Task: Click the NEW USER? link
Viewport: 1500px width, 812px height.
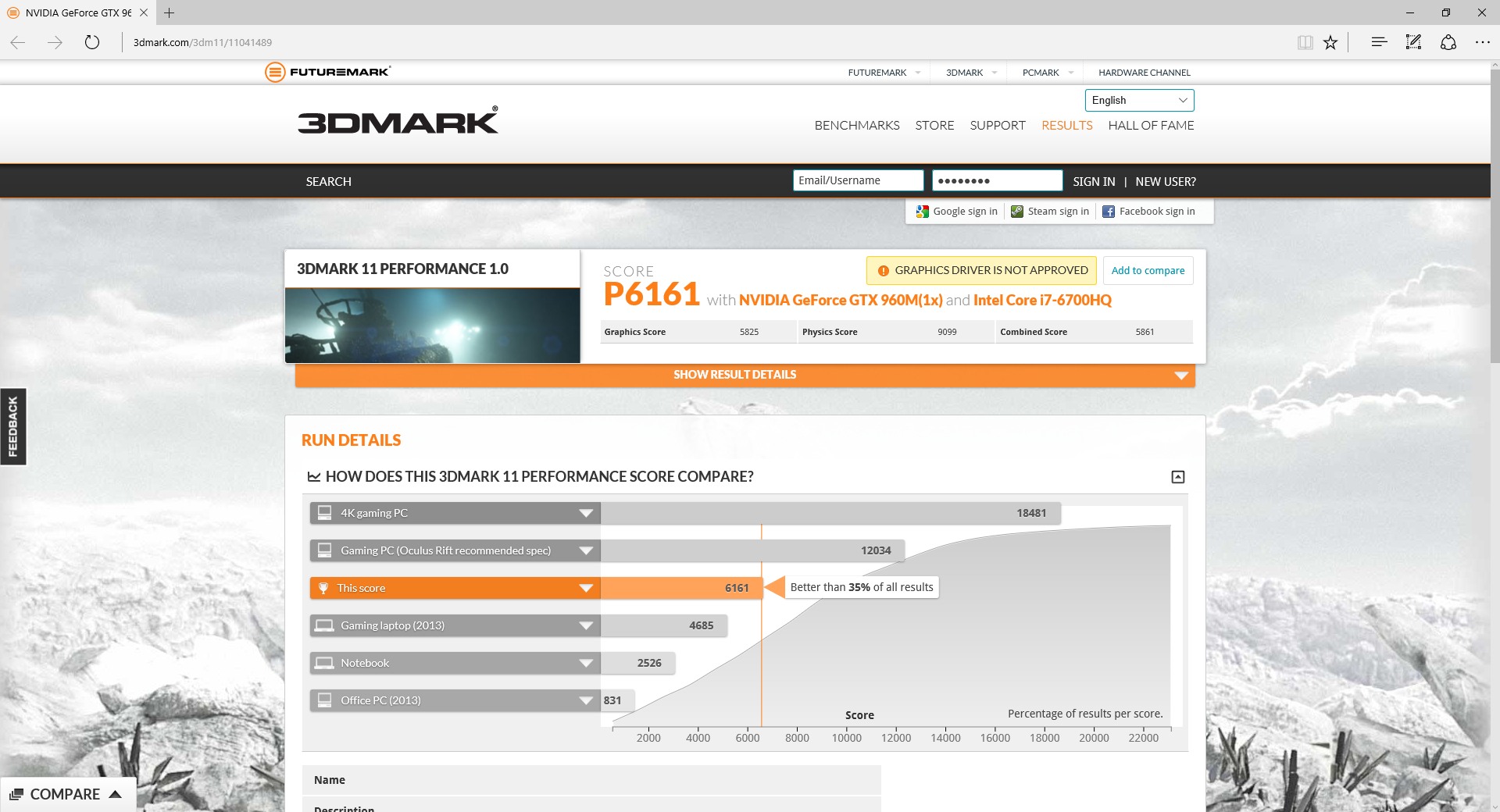Action: pyautogui.click(x=1166, y=182)
